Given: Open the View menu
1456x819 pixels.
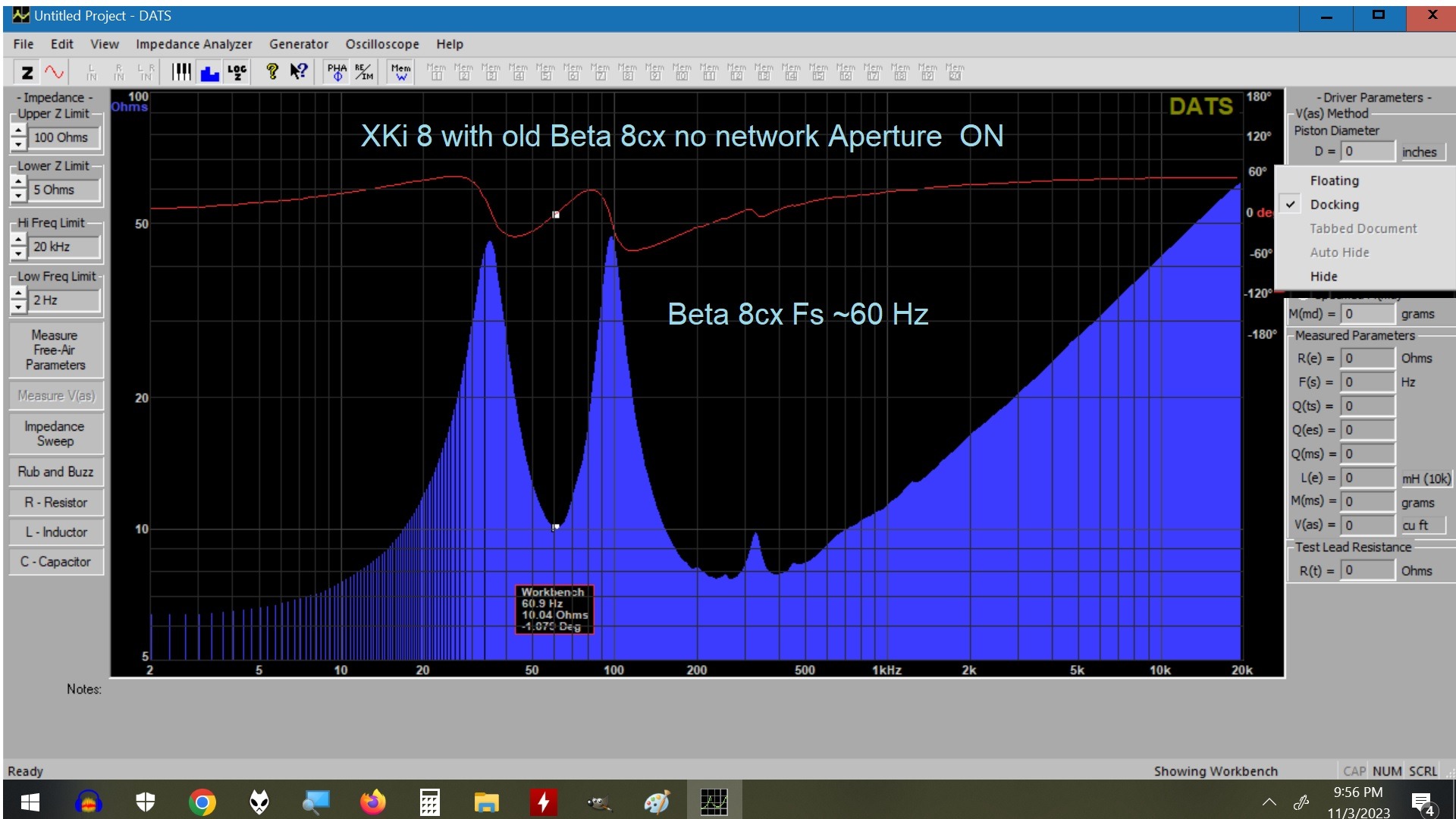Looking at the screenshot, I should coord(105,44).
